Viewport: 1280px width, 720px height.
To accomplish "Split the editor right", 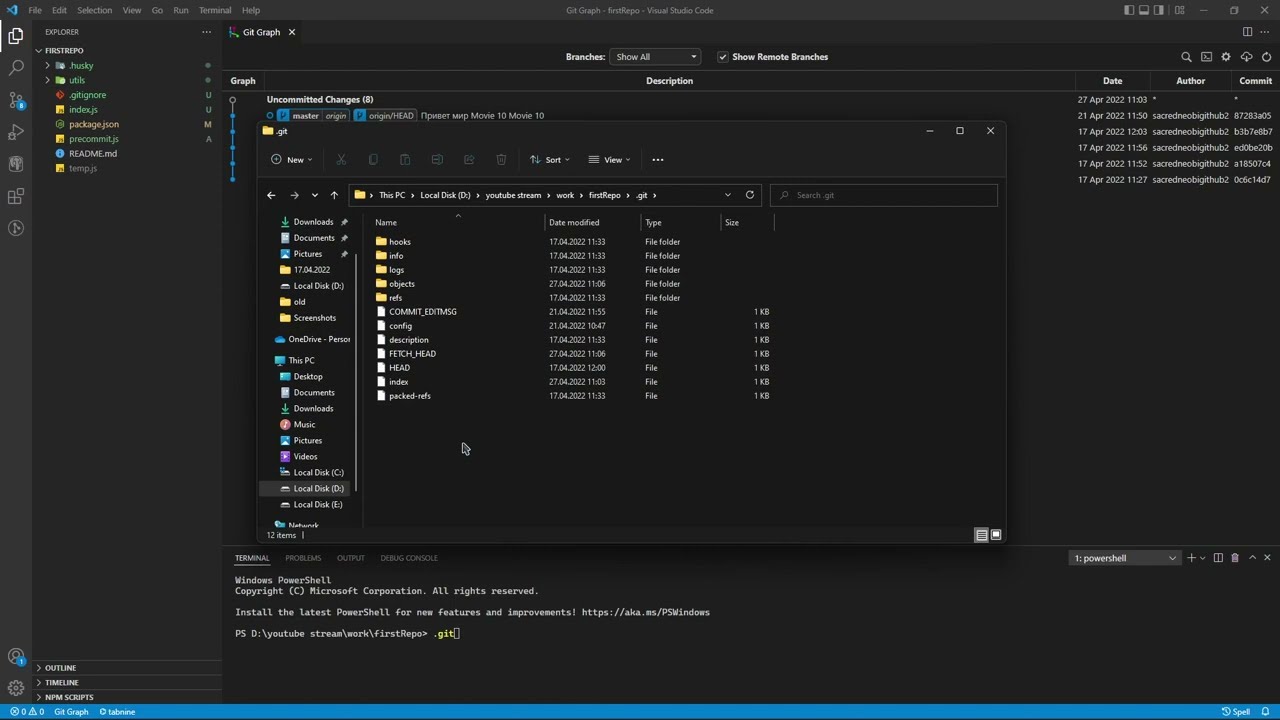I will [x=1247, y=32].
